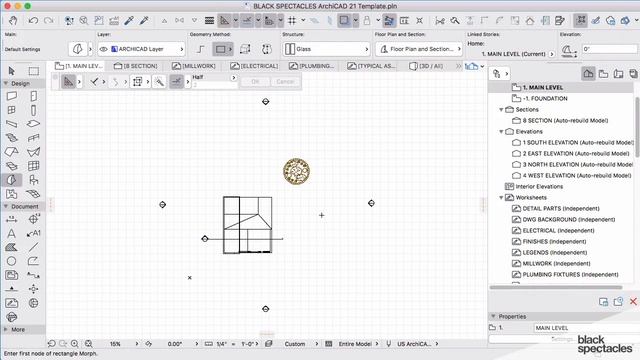Toggle the grid snap icon
Image resolution: width=640 pixels, height=360 pixels.
pos(292,20)
